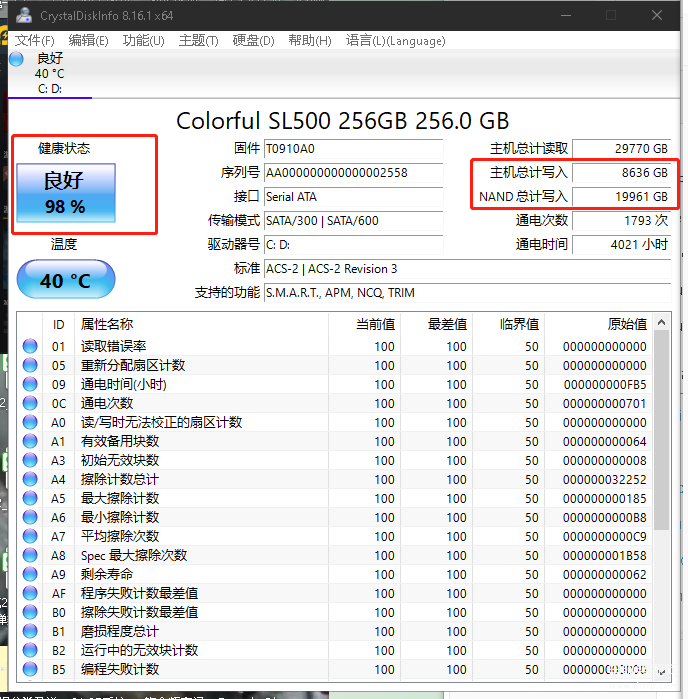This screenshot has width=688, height=699.
Task: Click status orb for AF 程序失败计数最差值
Action: pos(30,593)
